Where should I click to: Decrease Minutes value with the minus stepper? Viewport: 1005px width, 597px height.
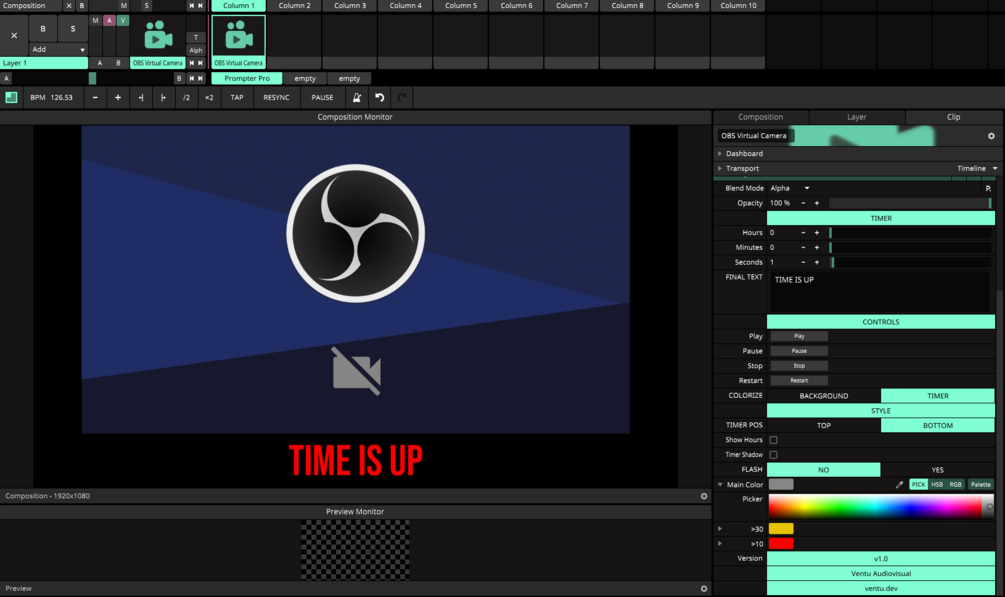tap(803, 248)
